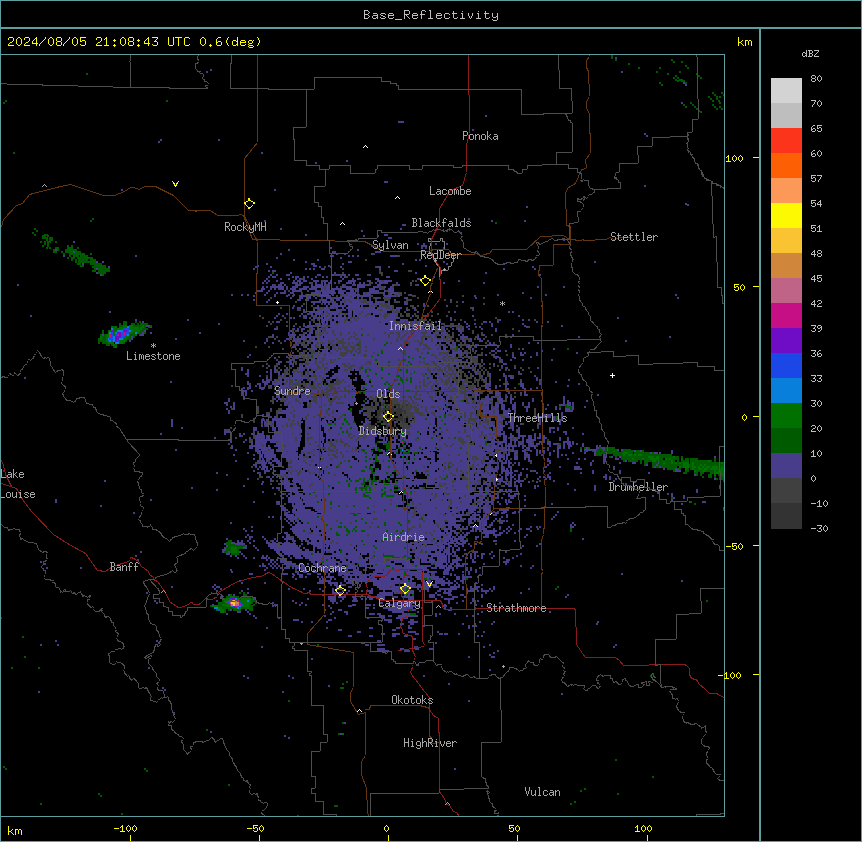Click the yellow marker above Calgary label
Image resolution: width=862 pixels, height=842 pixels.
[405, 589]
